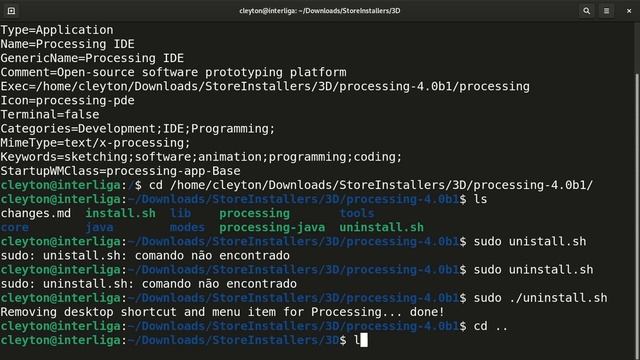Image resolution: width=640 pixels, height=360 pixels.
Task: Click the terminal title path text
Action: (x=320, y=11)
